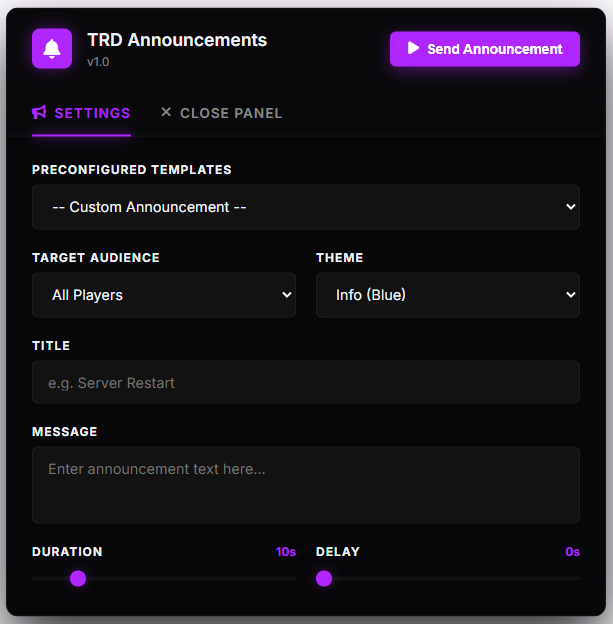The image size is (613, 624).
Task: Click the Theme dropdown chevron arrow
Action: [570, 295]
